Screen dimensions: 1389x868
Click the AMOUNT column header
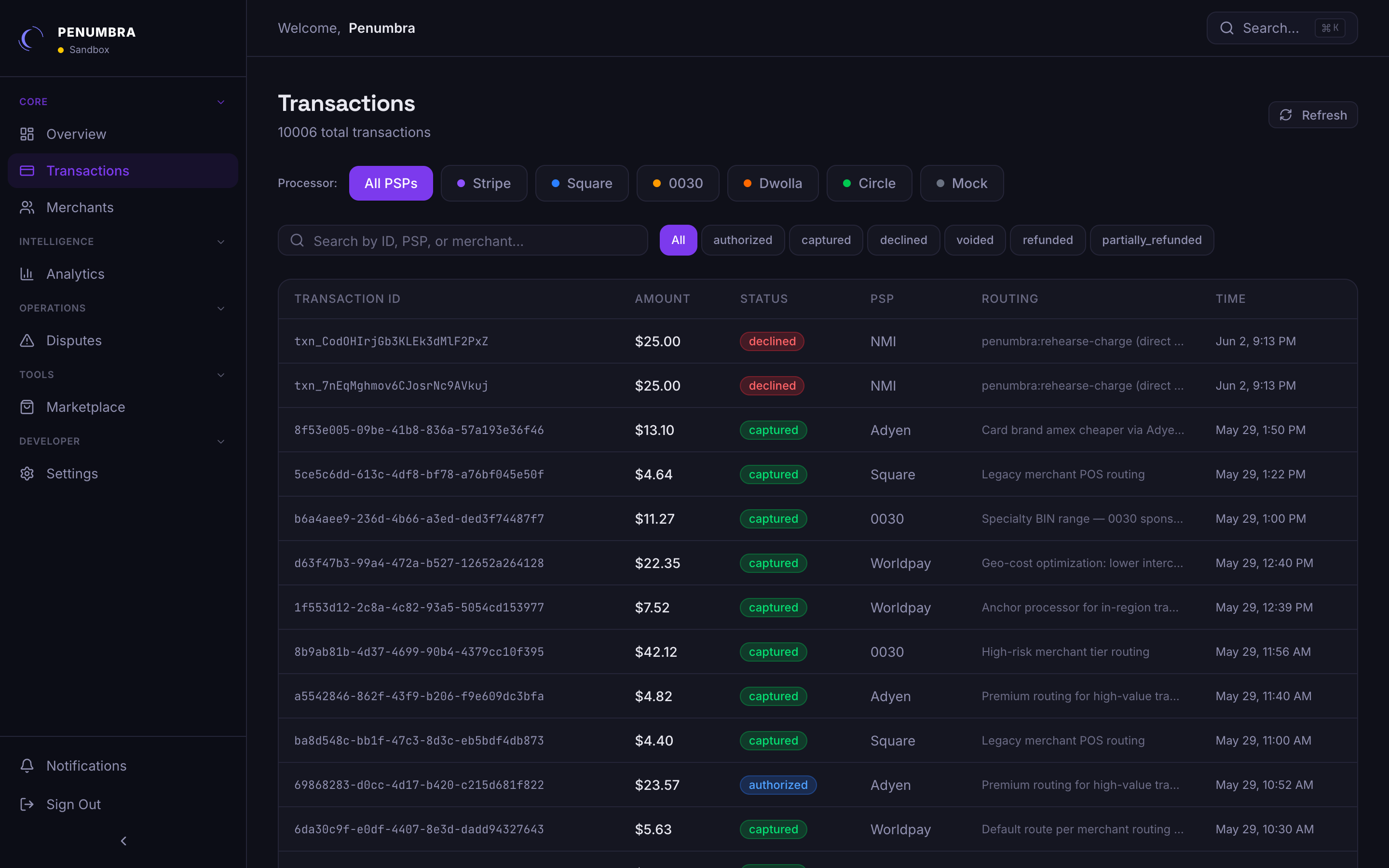(662, 298)
